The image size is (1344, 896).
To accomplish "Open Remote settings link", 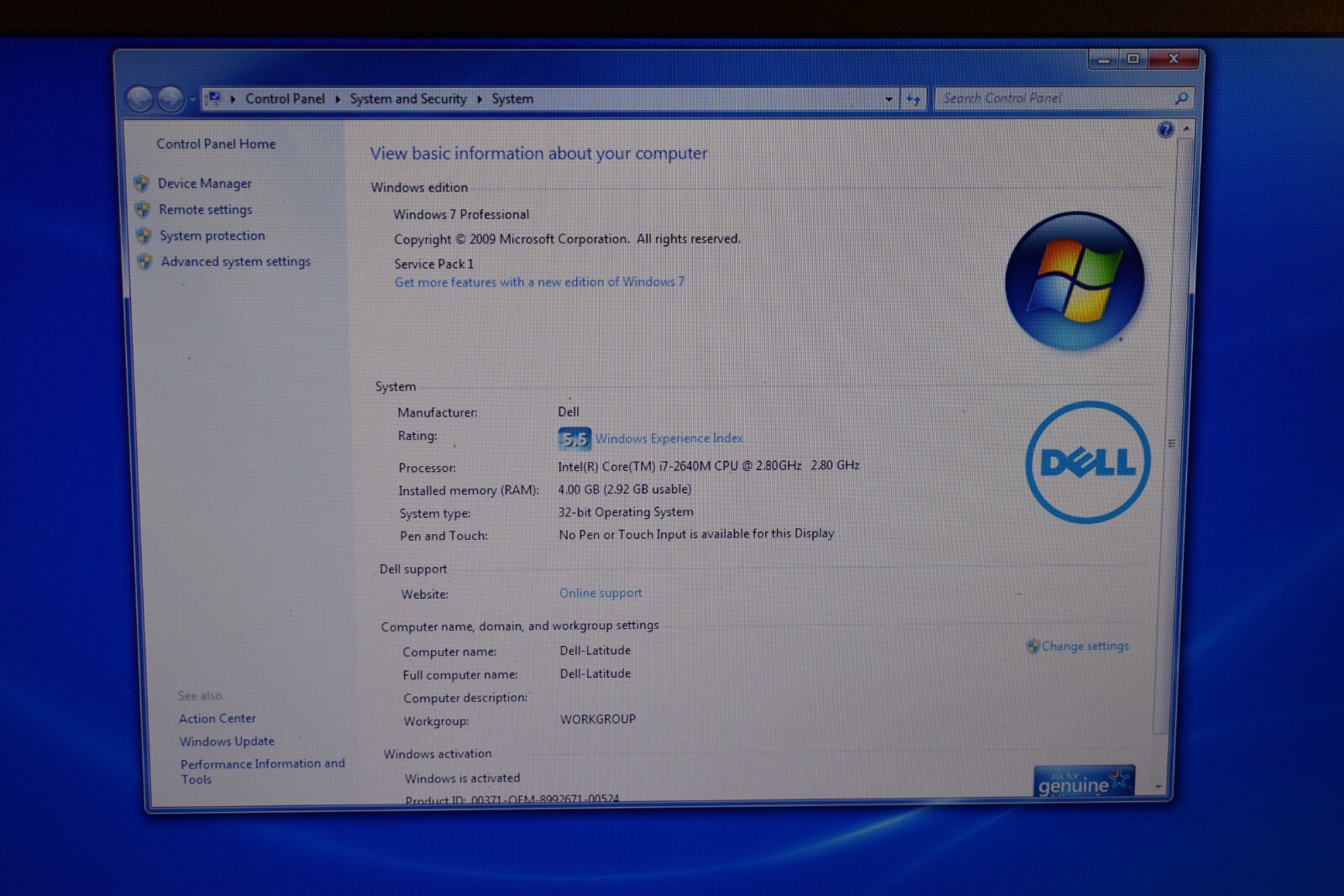I will (206, 209).
